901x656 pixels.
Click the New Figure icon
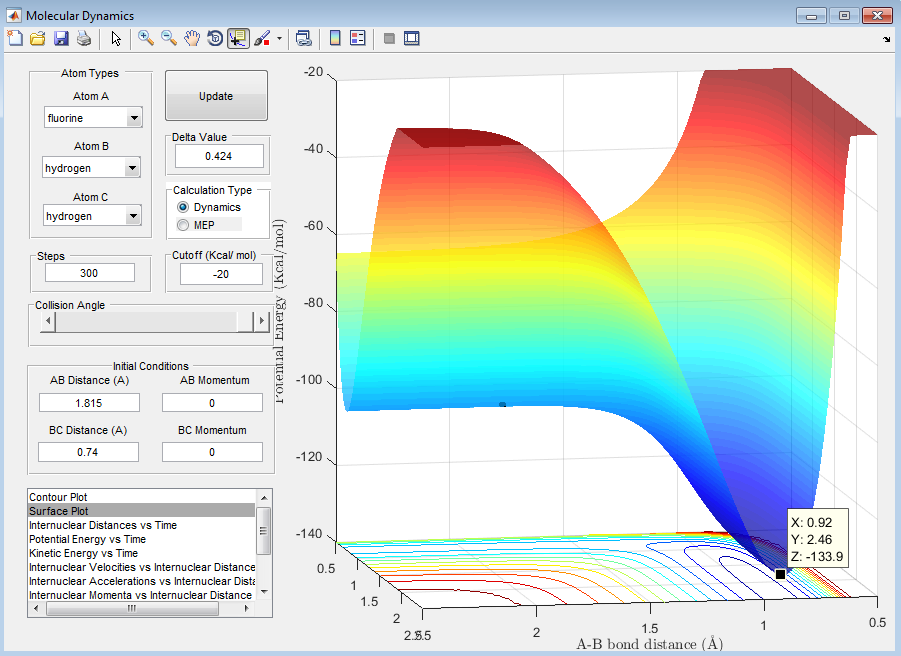(15, 39)
